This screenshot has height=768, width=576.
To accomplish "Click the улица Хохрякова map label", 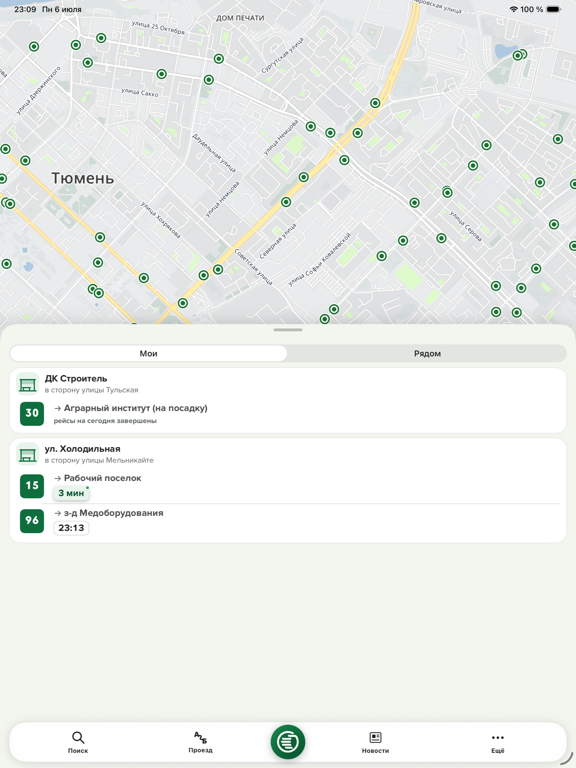I will (160, 220).
